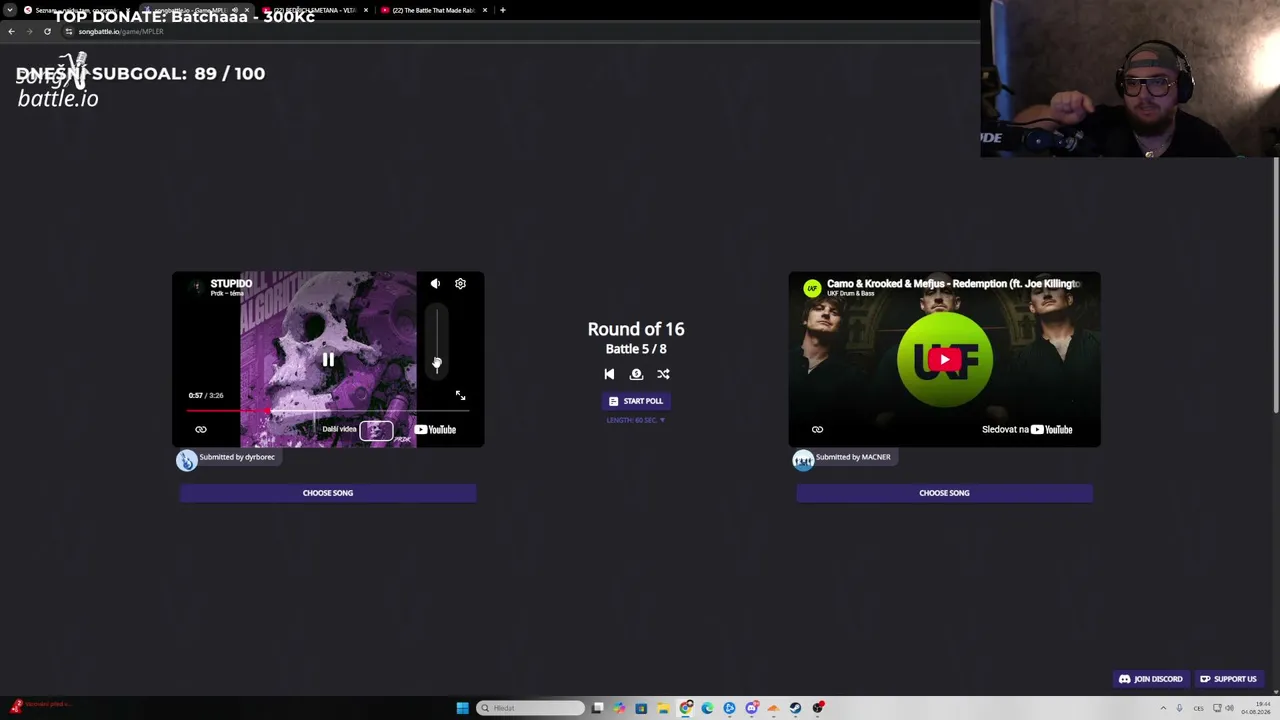This screenshot has width=1280, height=720.
Task: Open Microsoft Edge from the taskbar
Action: (707, 708)
